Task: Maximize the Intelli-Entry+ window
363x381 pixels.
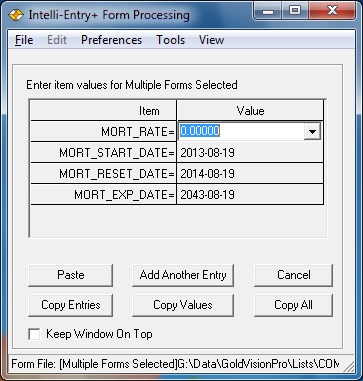Action: pyautogui.click(x=295, y=11)
